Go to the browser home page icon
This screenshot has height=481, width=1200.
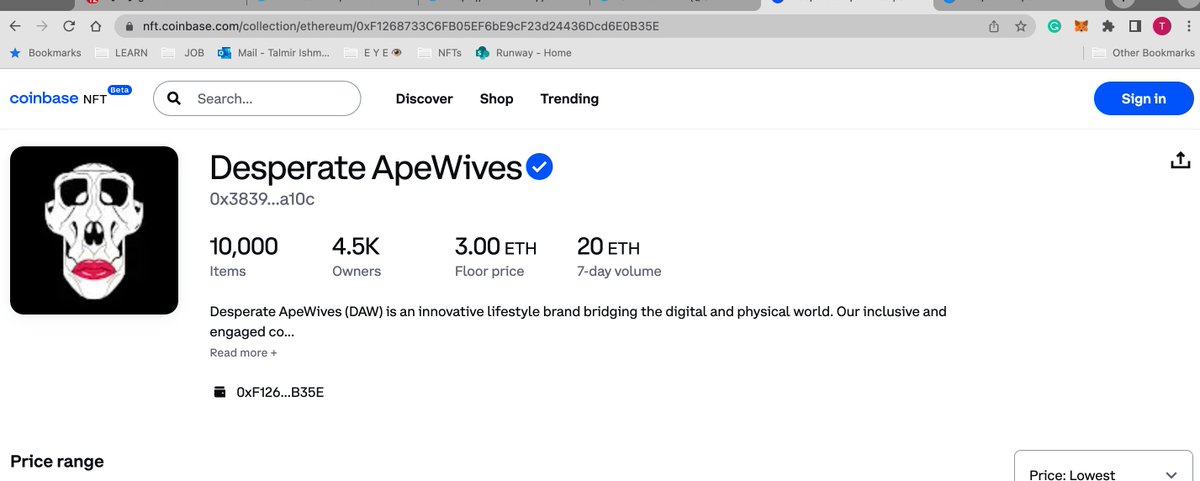point(94,26)
